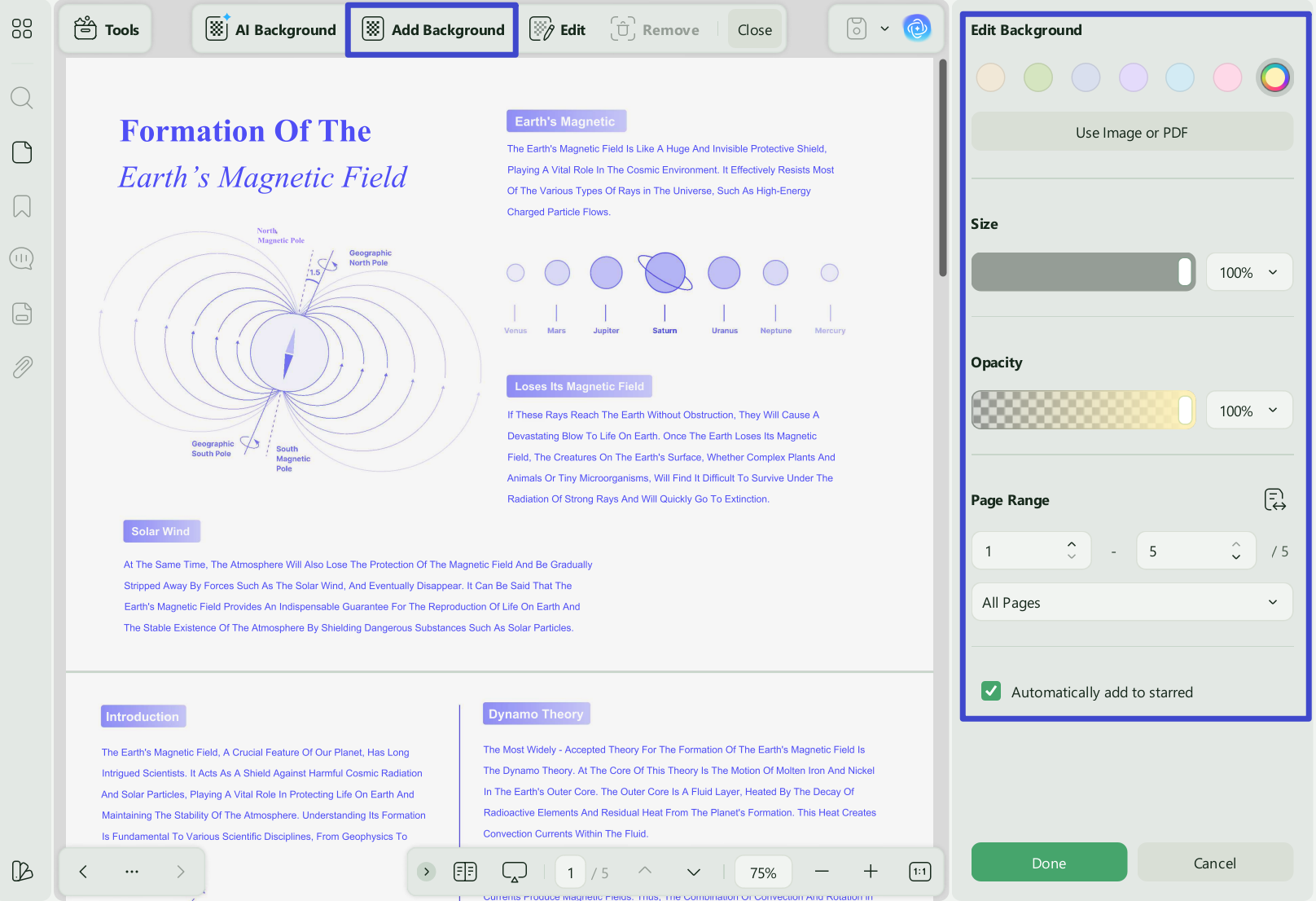Select the Add Background tab
The image size is (1316, 901).
(x=432, y=30)
